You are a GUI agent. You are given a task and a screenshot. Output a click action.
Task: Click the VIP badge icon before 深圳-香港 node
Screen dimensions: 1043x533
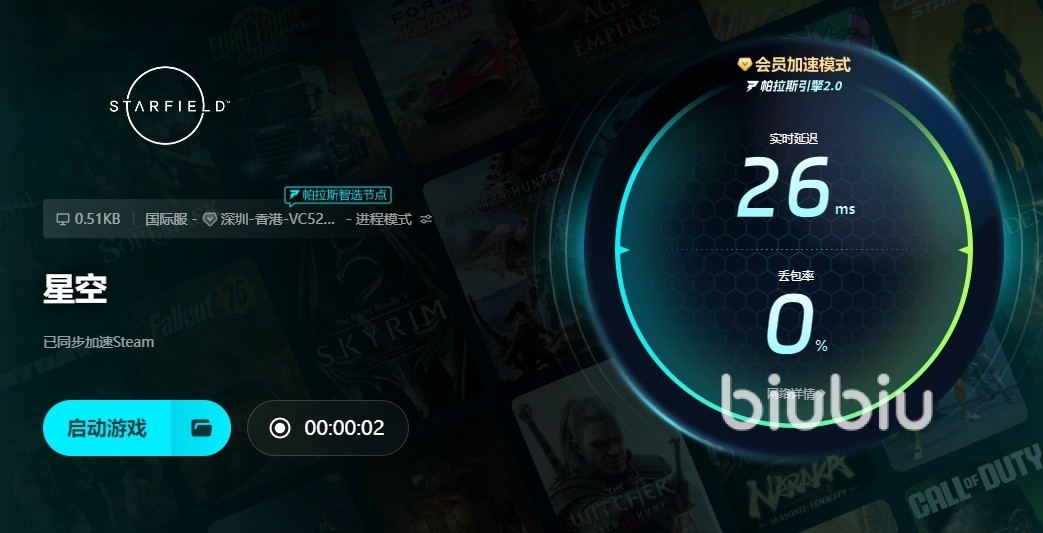click(x=210, y=219)
